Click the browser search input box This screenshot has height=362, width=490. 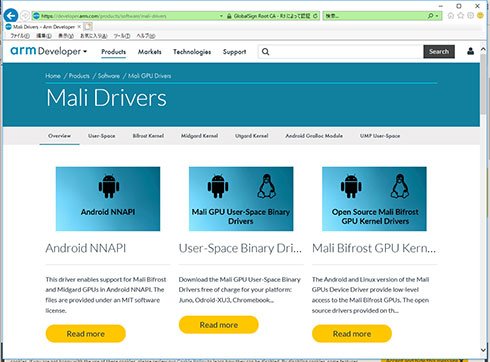pyautogui.click(x=375, y=16)
